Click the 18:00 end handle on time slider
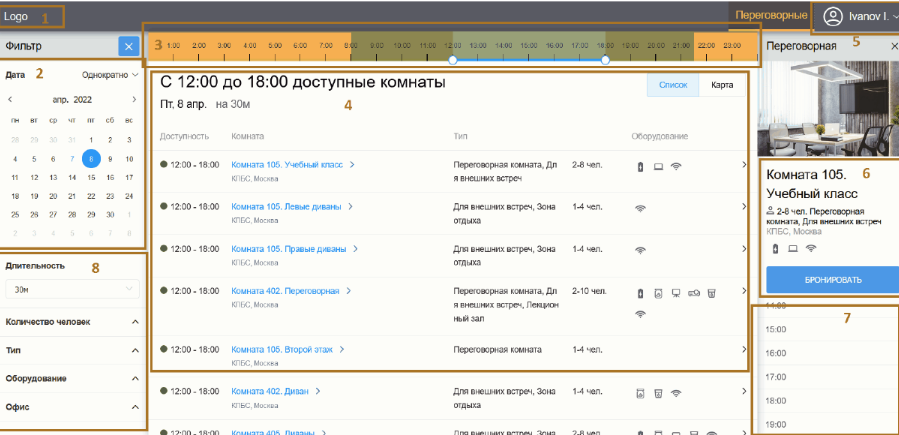899x435 pixels. pyautogui.click(x=605, y=60)
